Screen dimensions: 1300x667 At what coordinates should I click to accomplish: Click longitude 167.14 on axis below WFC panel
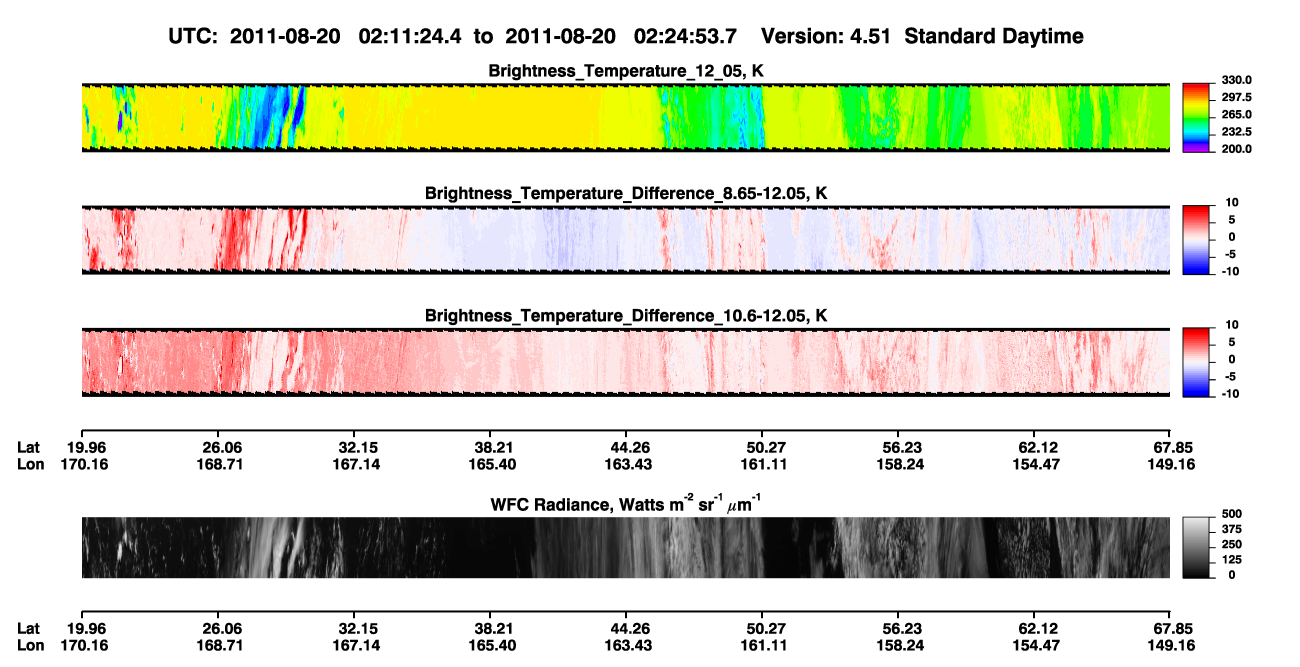(358, 647)
